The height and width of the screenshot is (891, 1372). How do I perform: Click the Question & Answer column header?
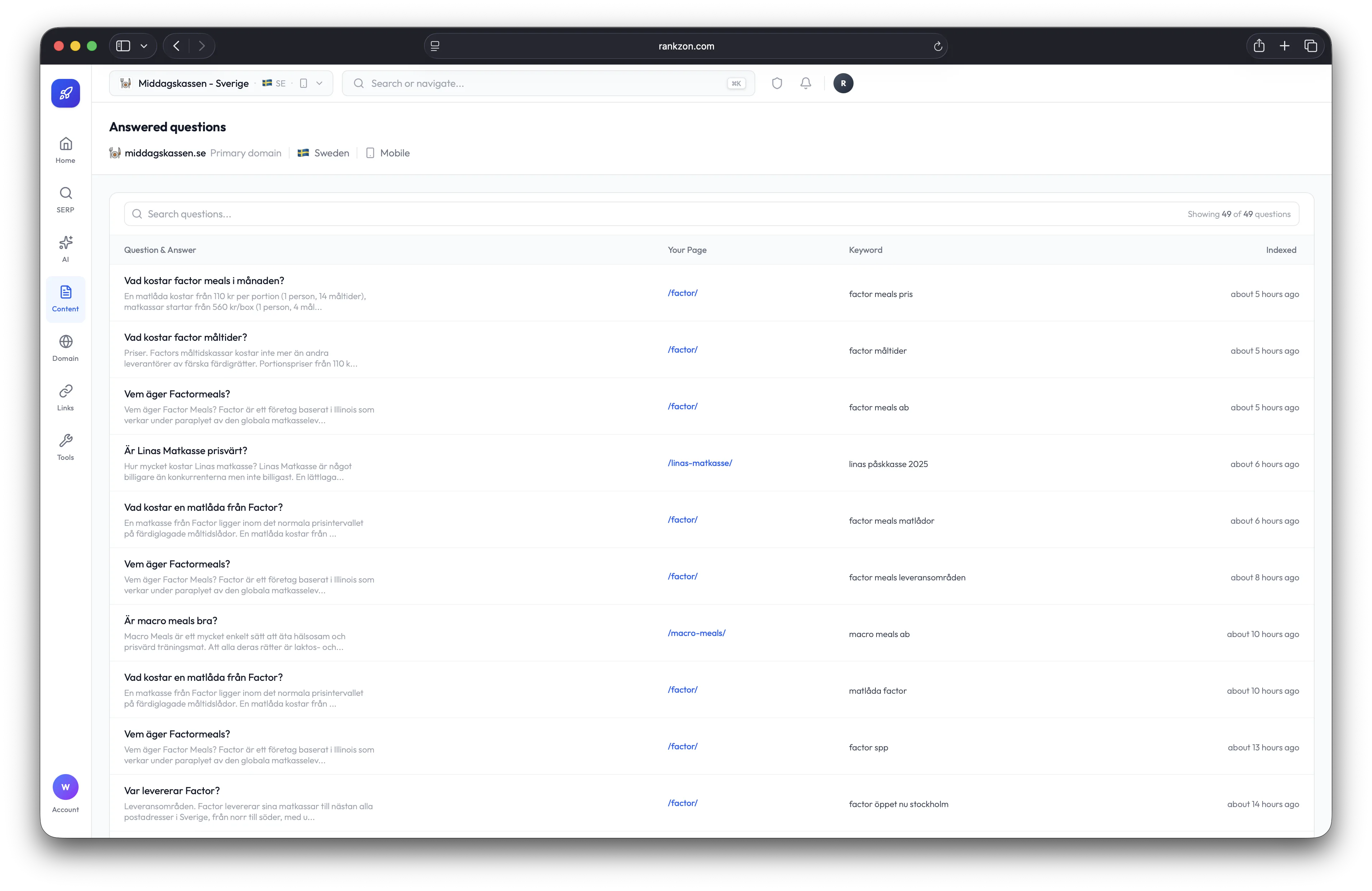(160, 250)
